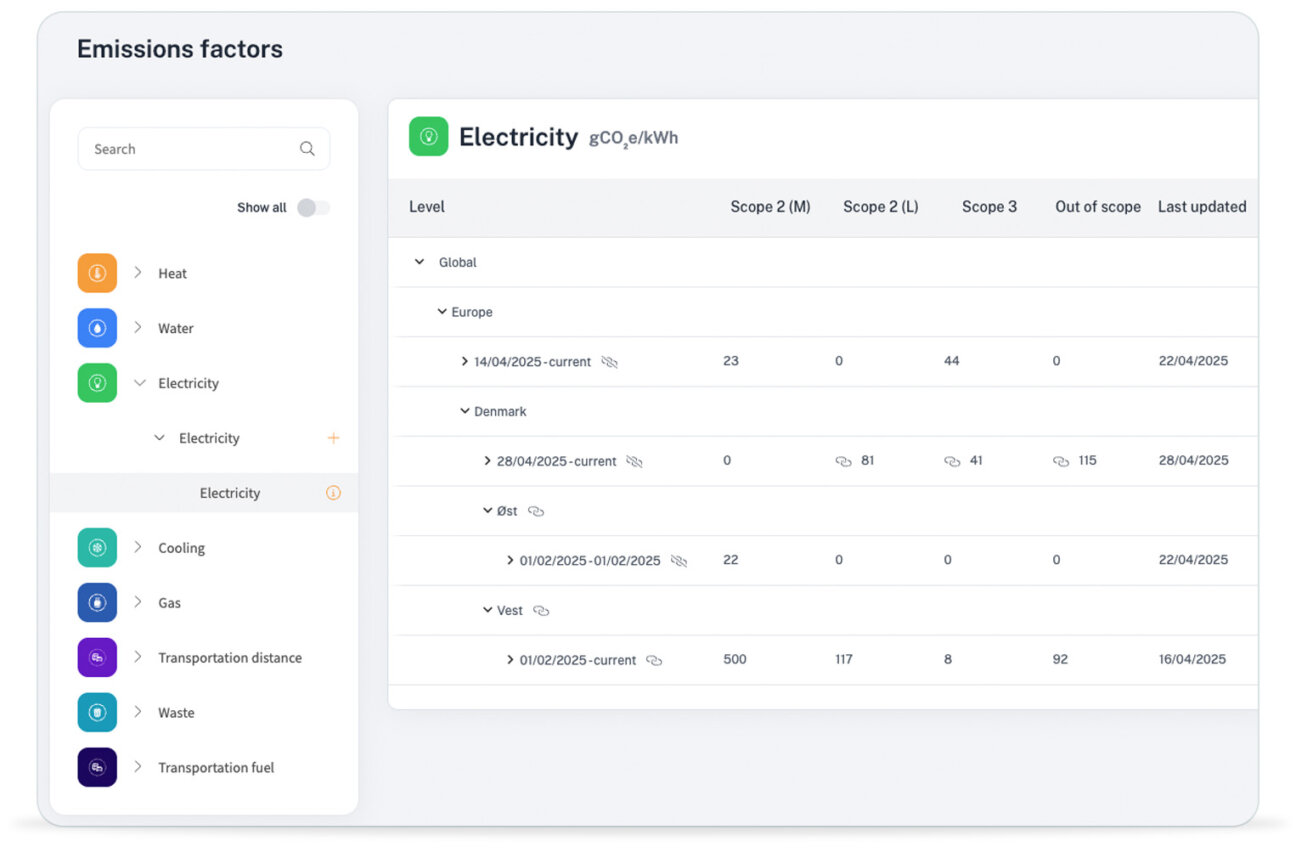
Task: Select the Waste bin icon
Action: click(x=97, y=713)
